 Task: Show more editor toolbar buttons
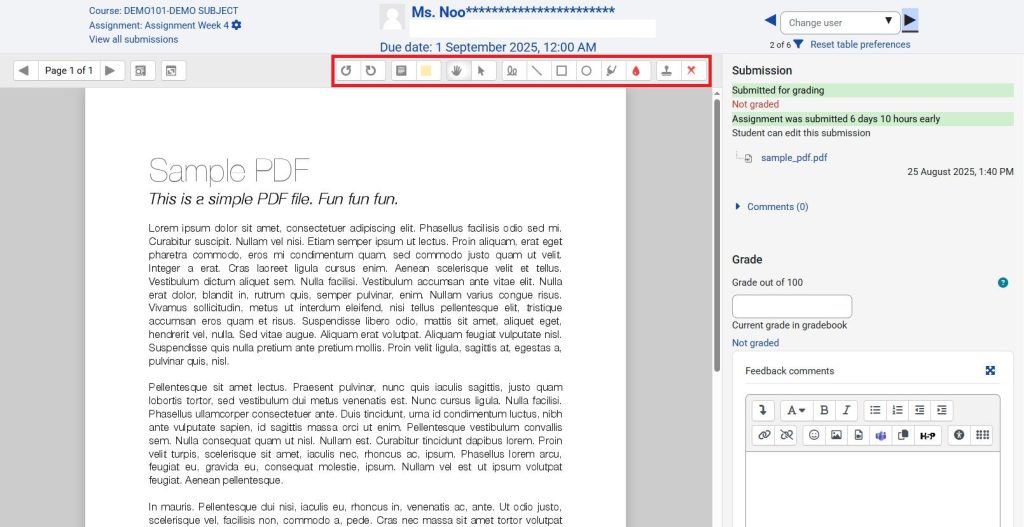pos(763,410)
